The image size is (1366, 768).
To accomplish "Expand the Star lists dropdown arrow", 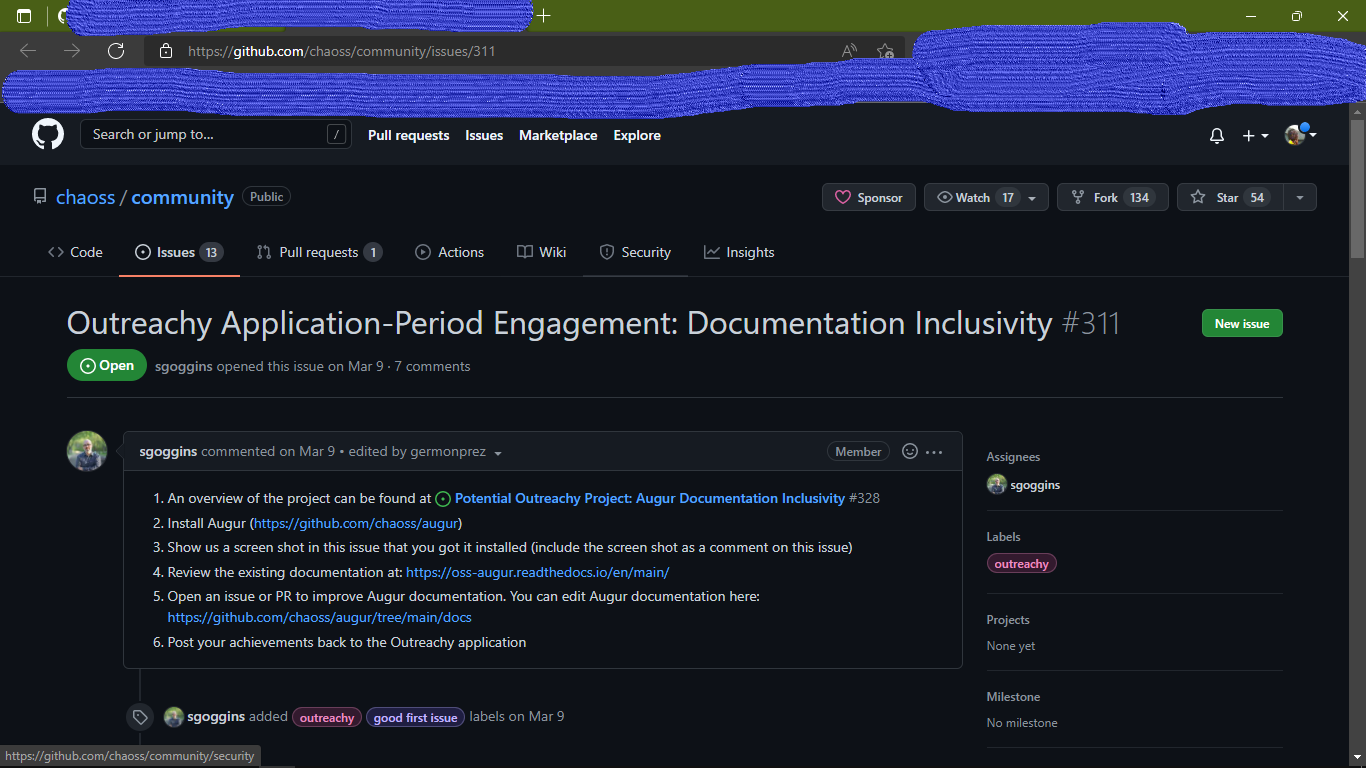I will (1300, 197).
